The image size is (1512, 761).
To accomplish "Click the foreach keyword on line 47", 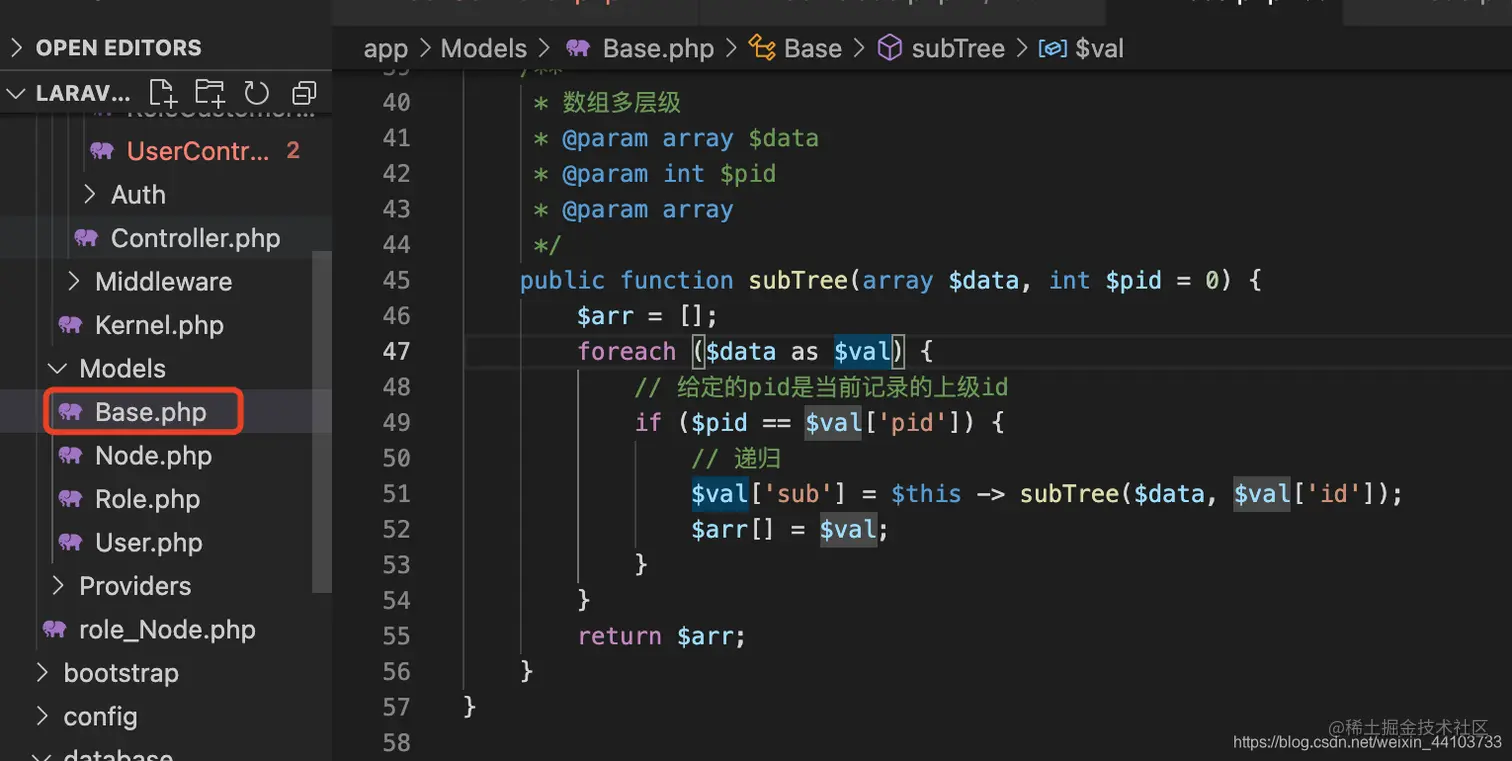I will [x=627, y=351].
